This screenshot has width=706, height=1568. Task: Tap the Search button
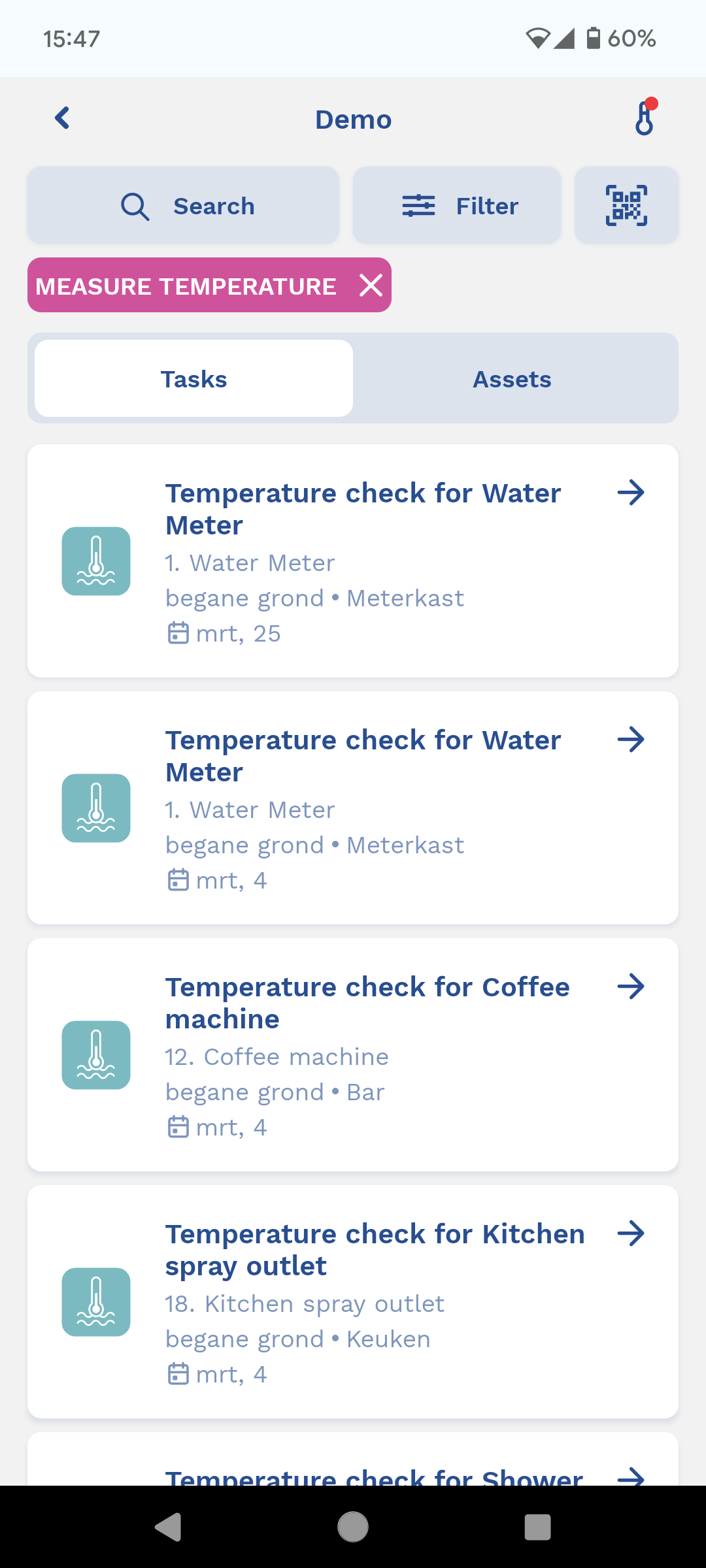click(x=184, y=206)
